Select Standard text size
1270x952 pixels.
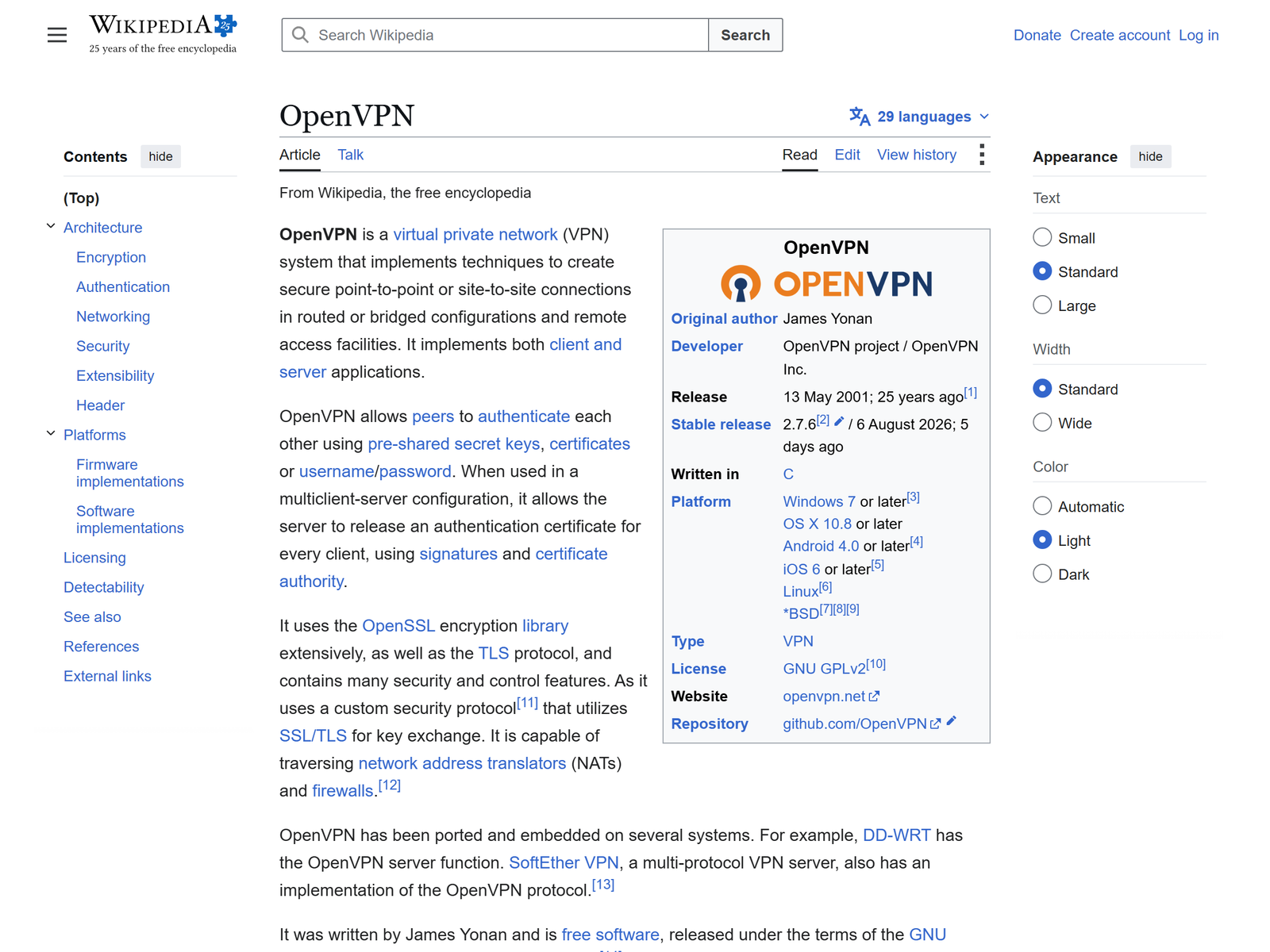point(1042,271)
